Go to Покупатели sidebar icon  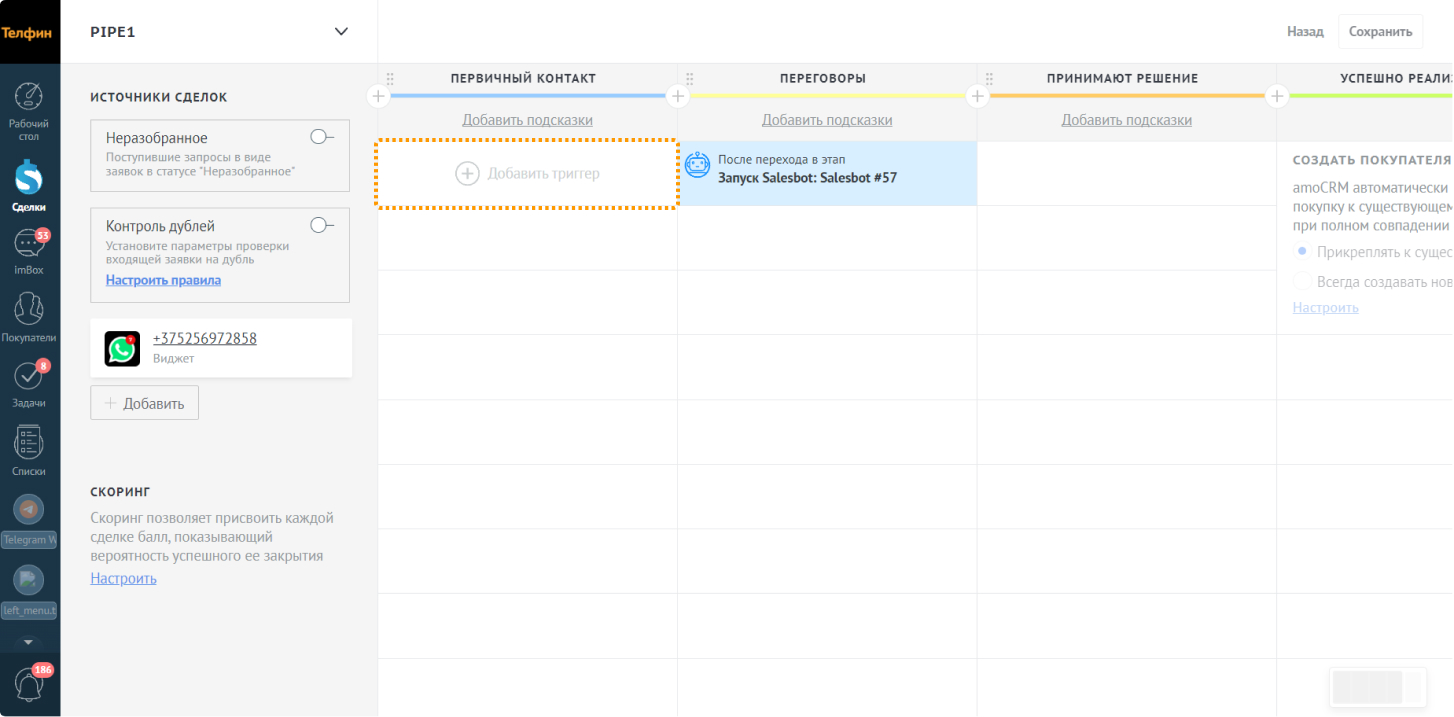point(29,309)
